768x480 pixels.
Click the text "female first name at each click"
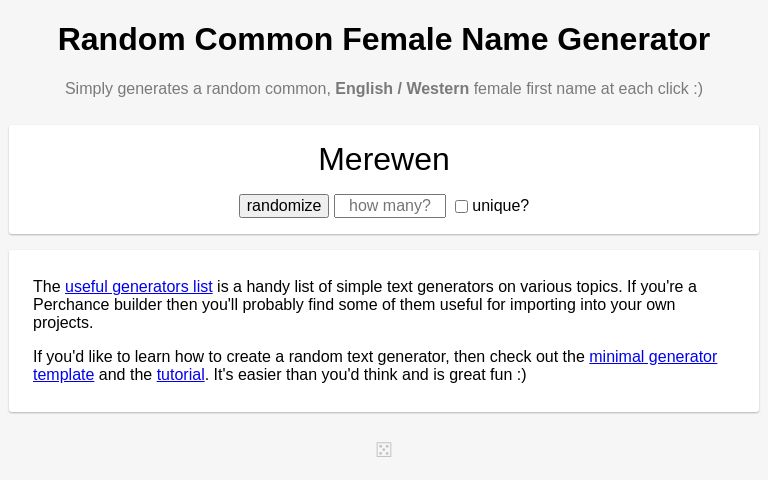(580, 89)
